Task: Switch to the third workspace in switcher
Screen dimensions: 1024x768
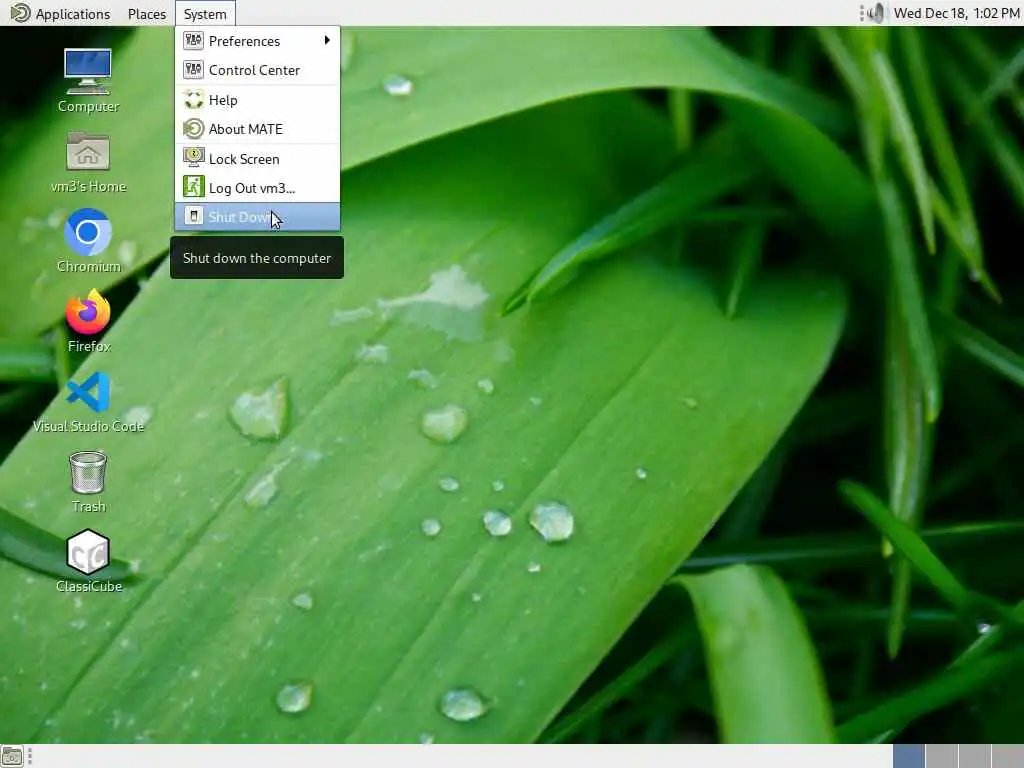Action: [x=974, y=757]
